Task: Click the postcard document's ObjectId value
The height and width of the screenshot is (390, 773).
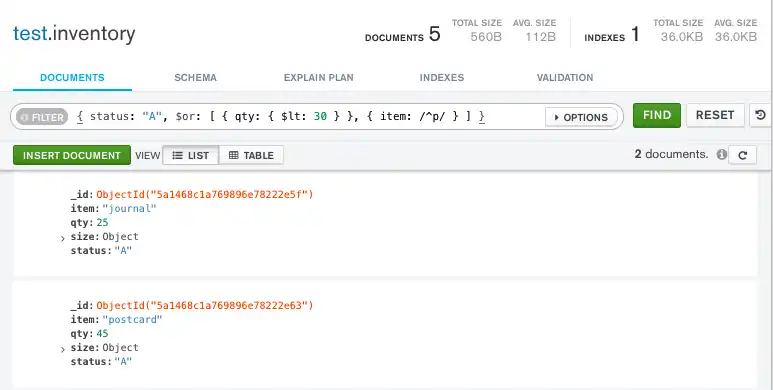Action: (x=205, y=306)
